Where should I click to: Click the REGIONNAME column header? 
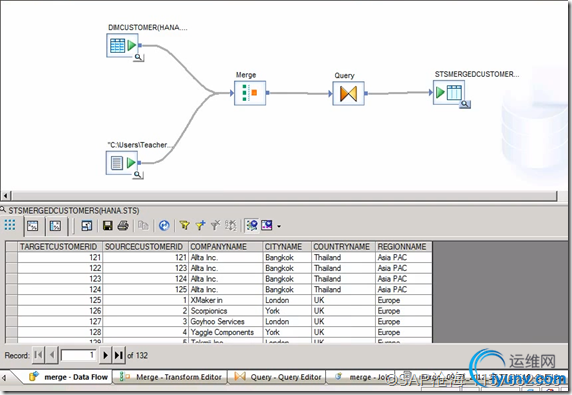pyautogui.click(x=404, y=247)
